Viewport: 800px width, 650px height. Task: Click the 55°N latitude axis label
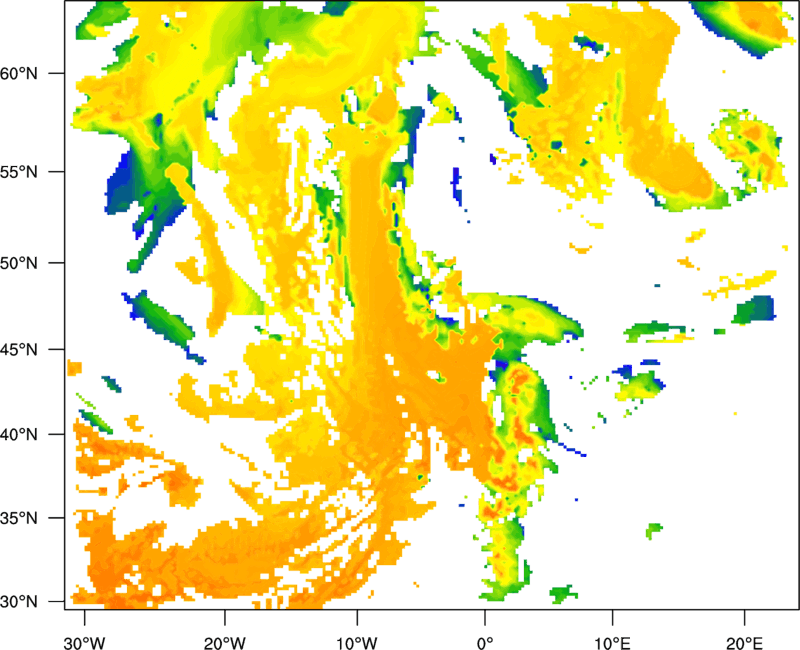[x=19, y=172]
